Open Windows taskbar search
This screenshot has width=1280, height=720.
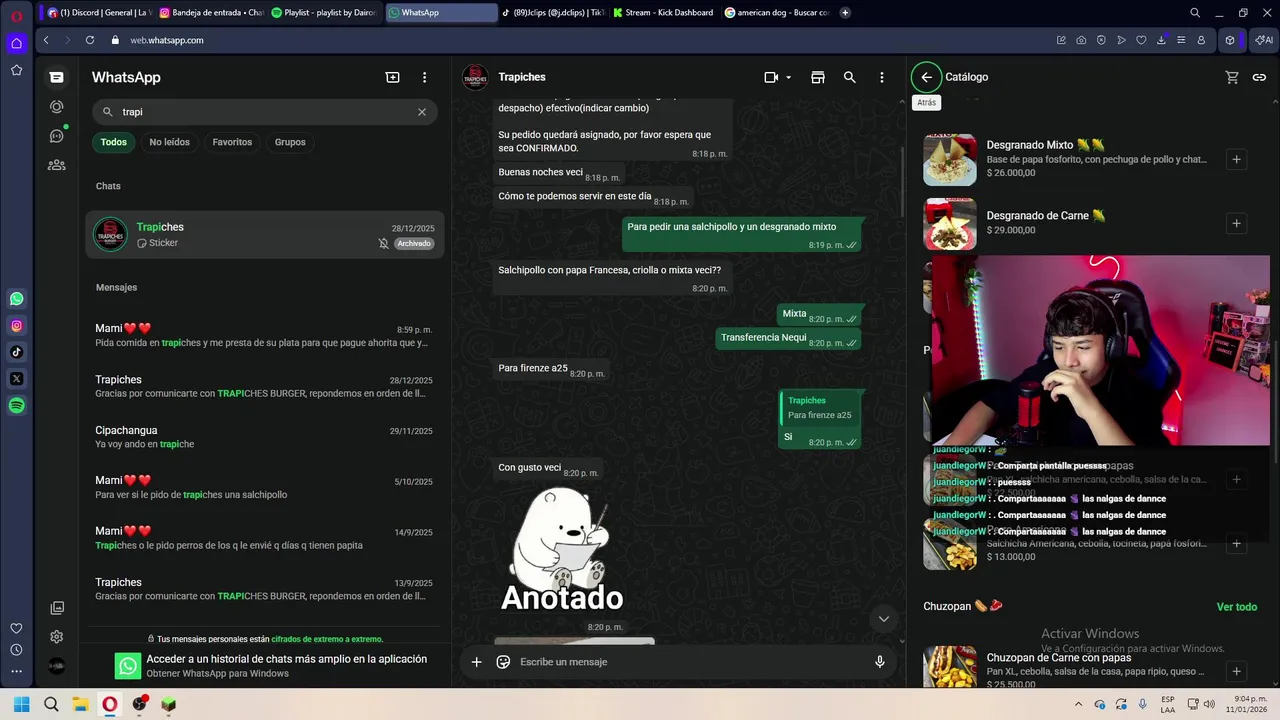(x=51, y=704)
